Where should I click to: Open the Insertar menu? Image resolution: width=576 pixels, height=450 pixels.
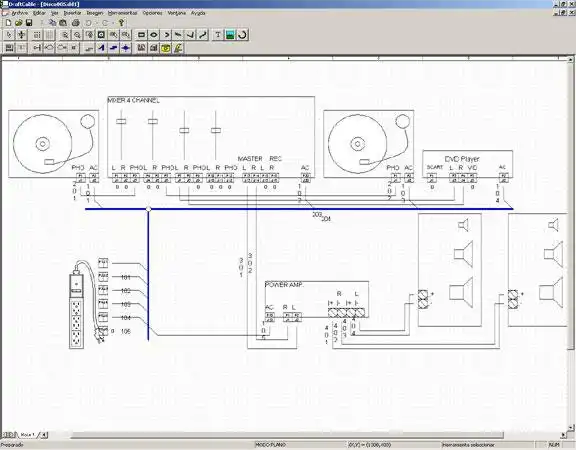[72, 13]
